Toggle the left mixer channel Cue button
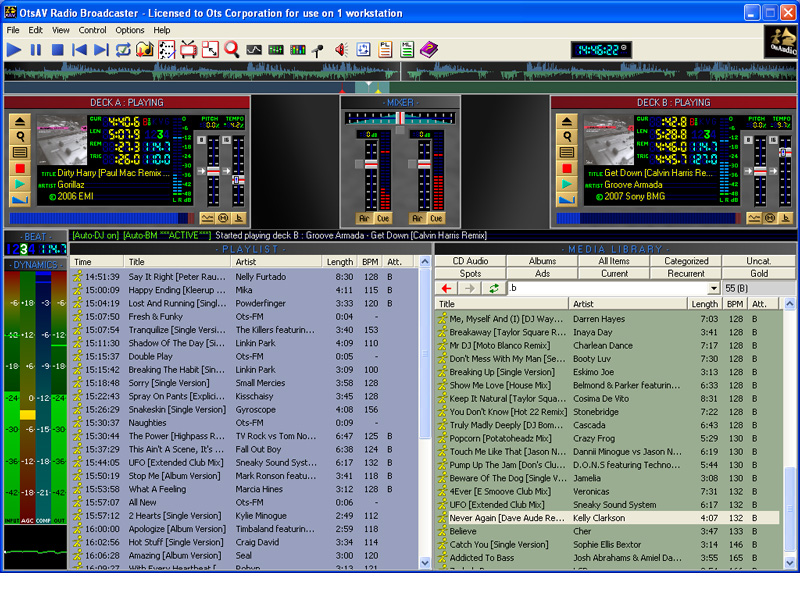 point(383,218)
